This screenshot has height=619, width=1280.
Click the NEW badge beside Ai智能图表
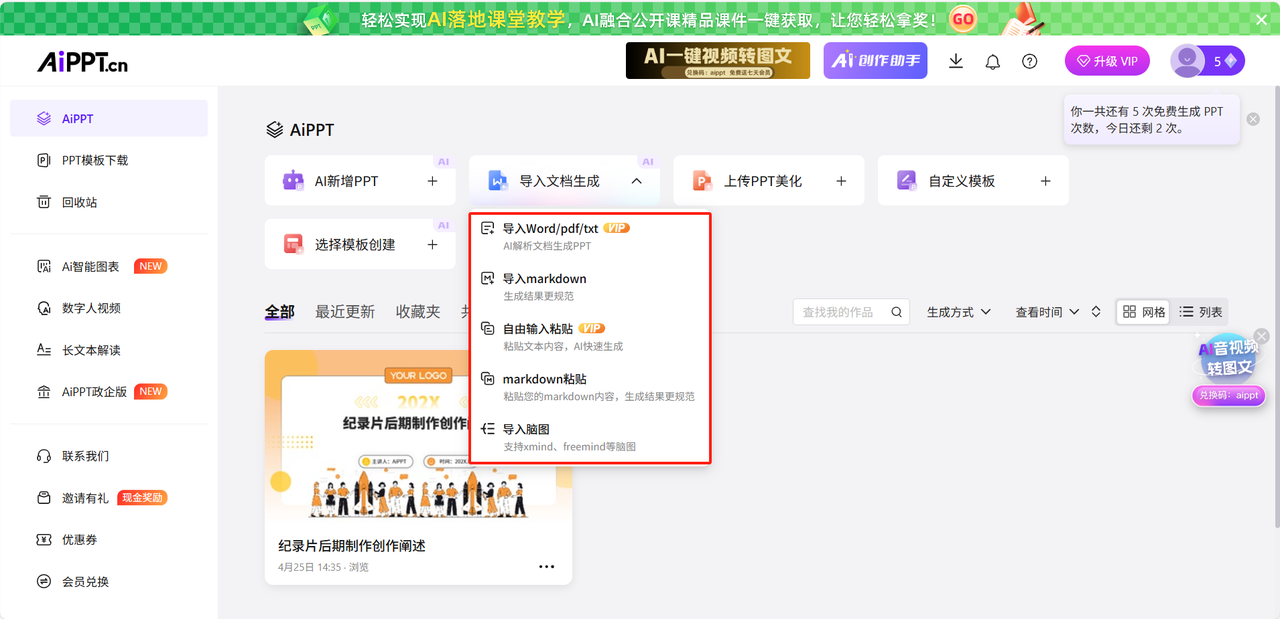point(151,266)
